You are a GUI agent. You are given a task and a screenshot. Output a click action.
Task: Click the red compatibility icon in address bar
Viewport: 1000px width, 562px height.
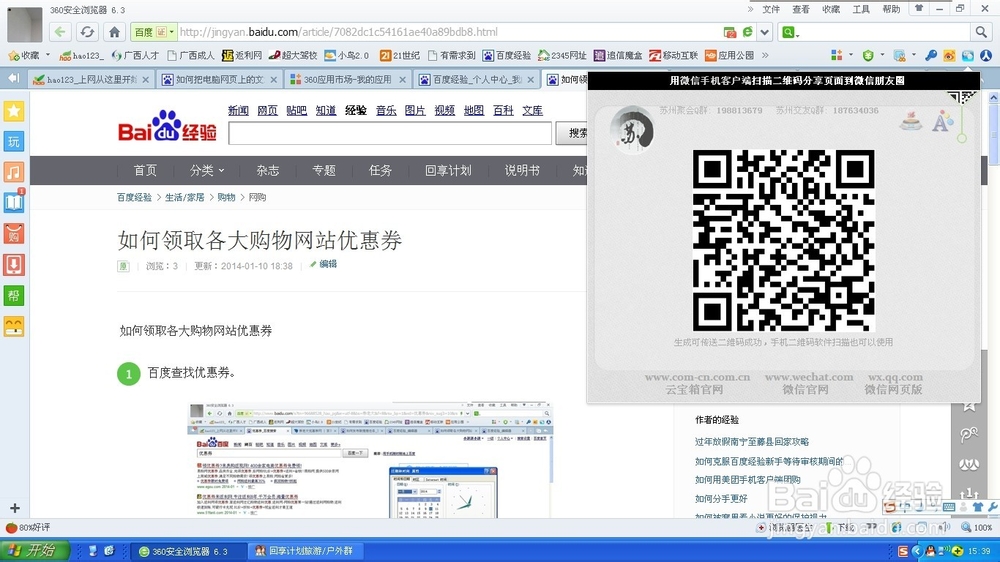point(730,32)
